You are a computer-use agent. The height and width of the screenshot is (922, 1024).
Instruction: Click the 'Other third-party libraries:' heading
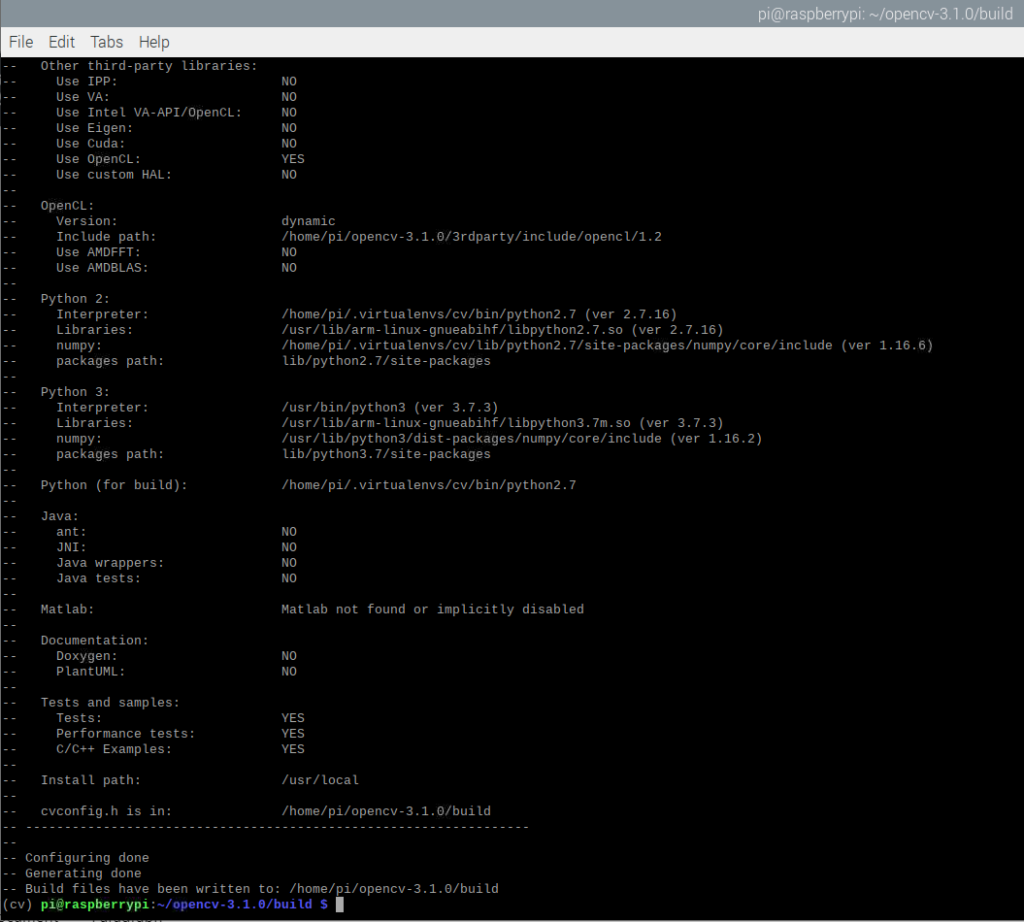149,66
